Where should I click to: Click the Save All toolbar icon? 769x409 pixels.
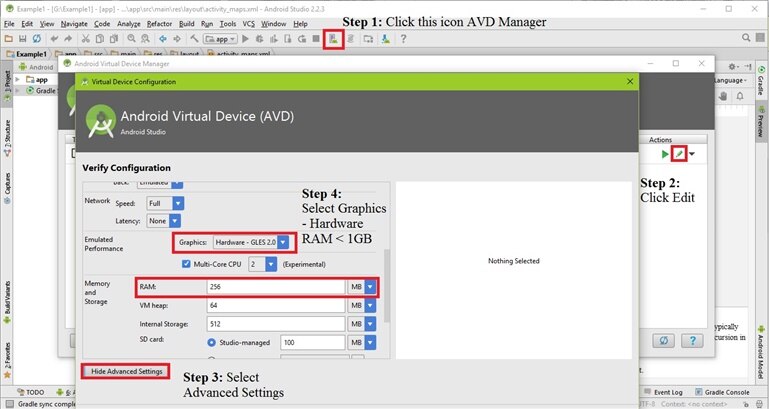point(23,39)
